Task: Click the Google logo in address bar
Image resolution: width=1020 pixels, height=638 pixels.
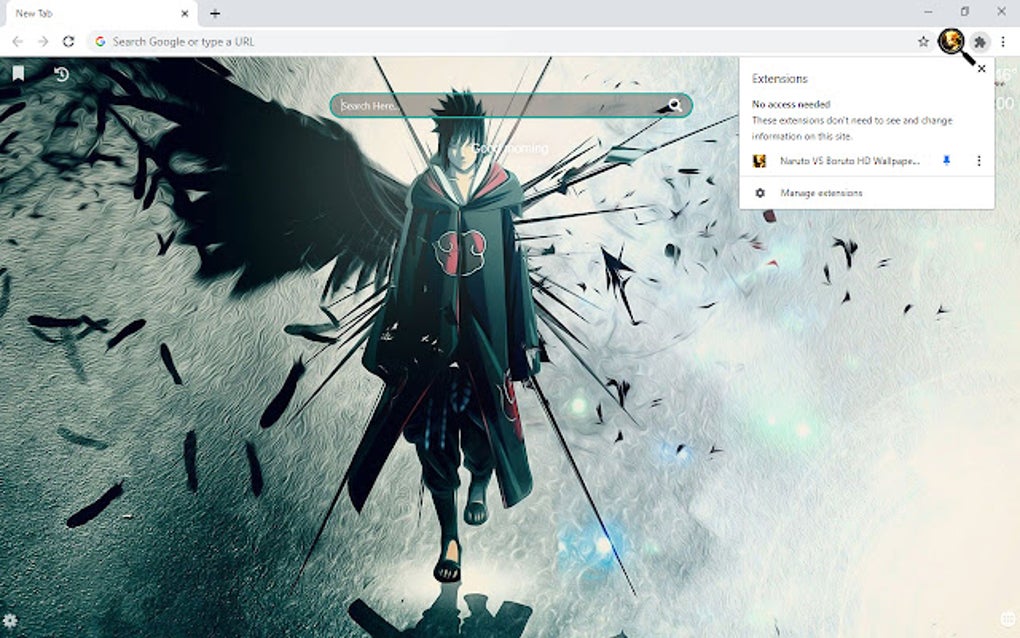Action: 100,42
